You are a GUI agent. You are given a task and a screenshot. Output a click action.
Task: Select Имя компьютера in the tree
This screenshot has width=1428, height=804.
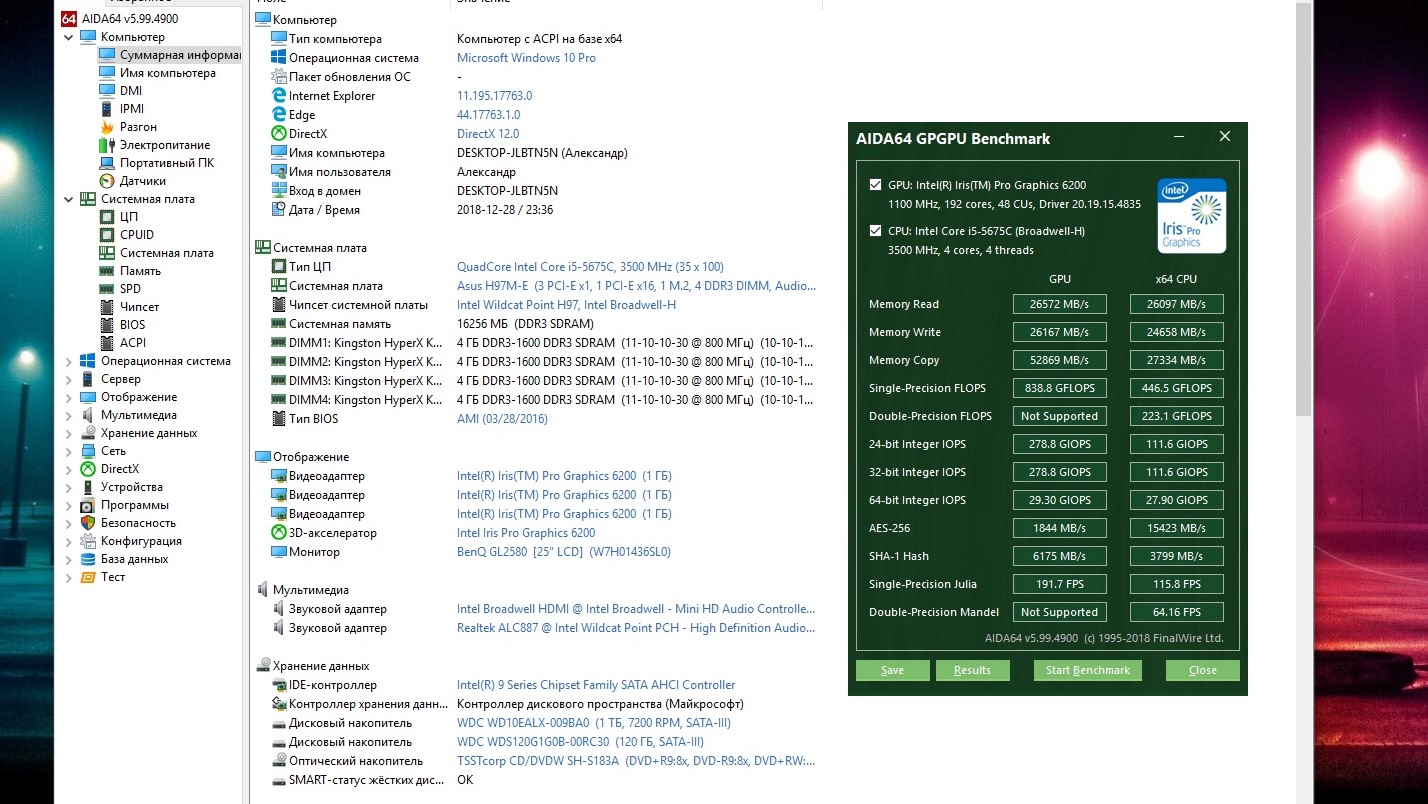[x=168, y=73]
